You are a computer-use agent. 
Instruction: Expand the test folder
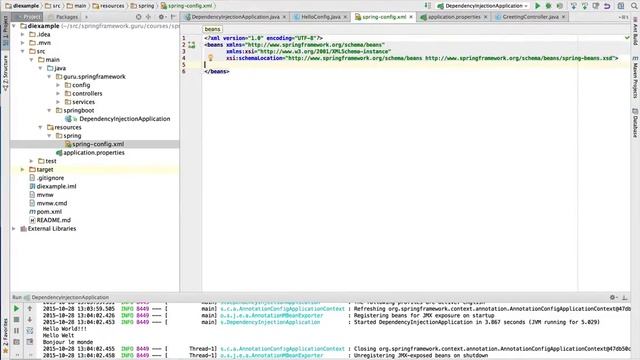pos(31,161)
